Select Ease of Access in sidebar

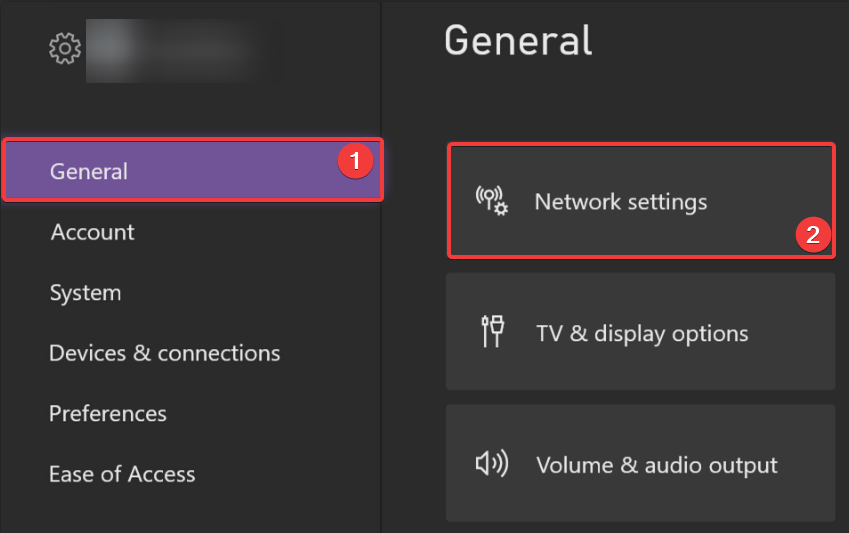click(x=122, y=474)
